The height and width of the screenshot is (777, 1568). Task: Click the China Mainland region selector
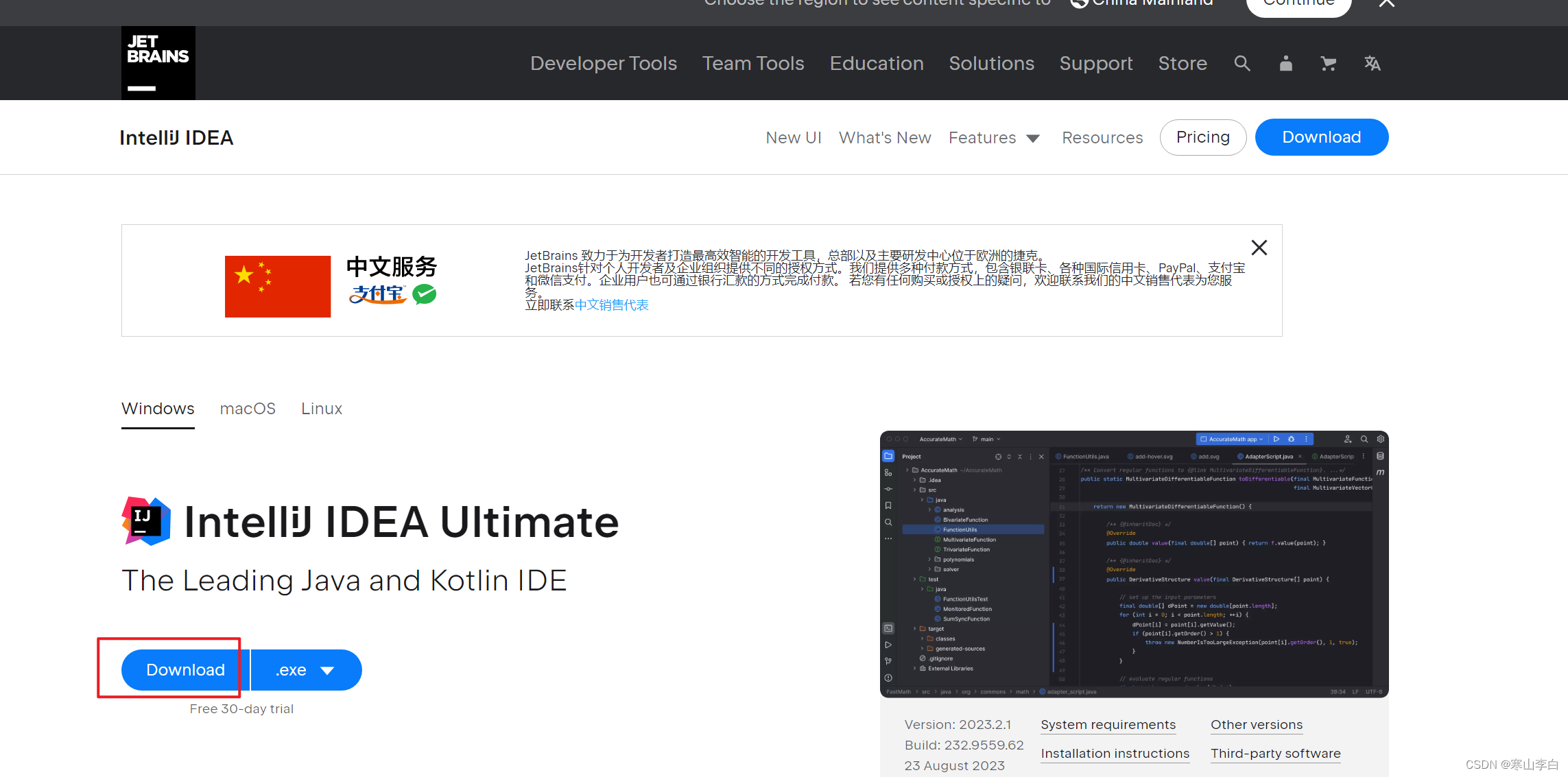(x=1142, y=3)
